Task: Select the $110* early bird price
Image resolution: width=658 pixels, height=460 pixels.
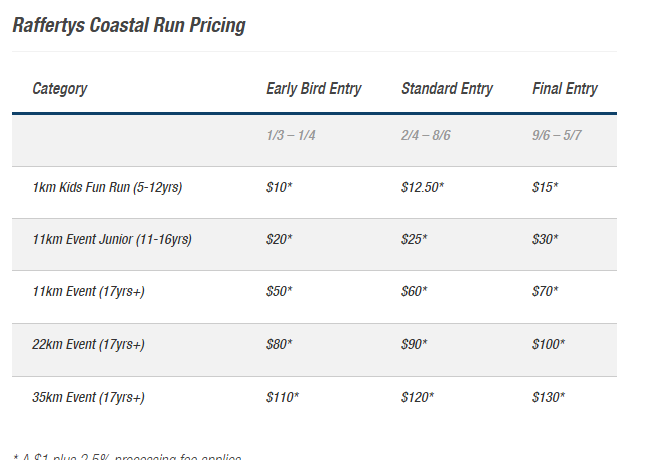Action: [282, 397]
